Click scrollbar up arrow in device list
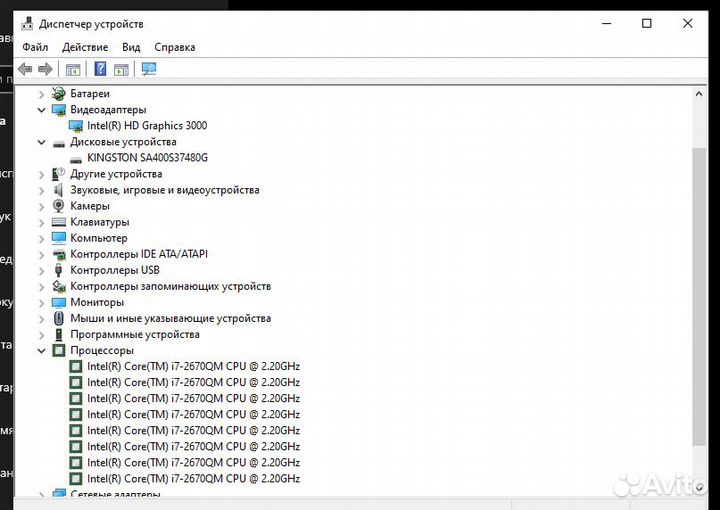720x510 pixels. (x=699, y=94)
